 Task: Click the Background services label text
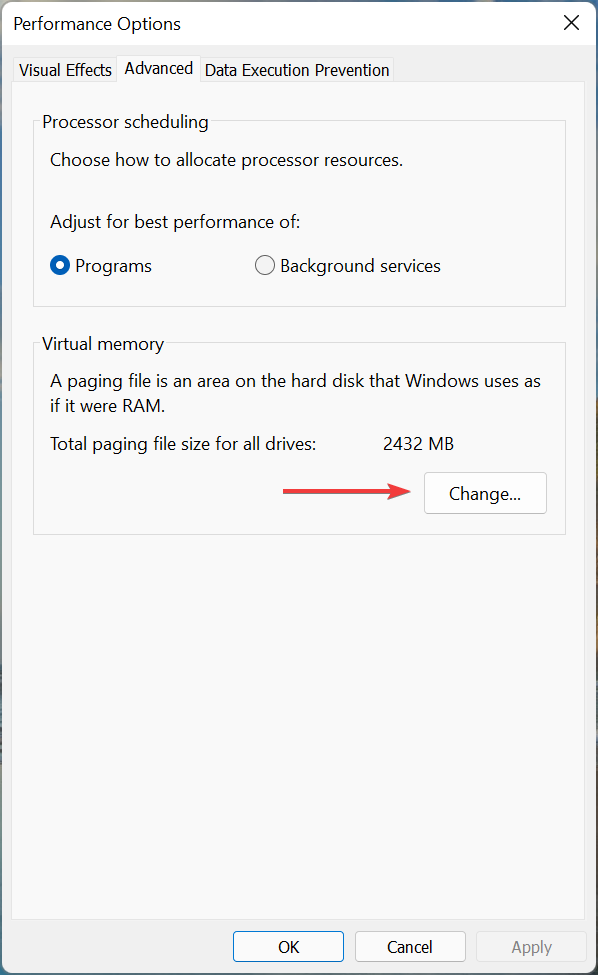tap(358, 265)
